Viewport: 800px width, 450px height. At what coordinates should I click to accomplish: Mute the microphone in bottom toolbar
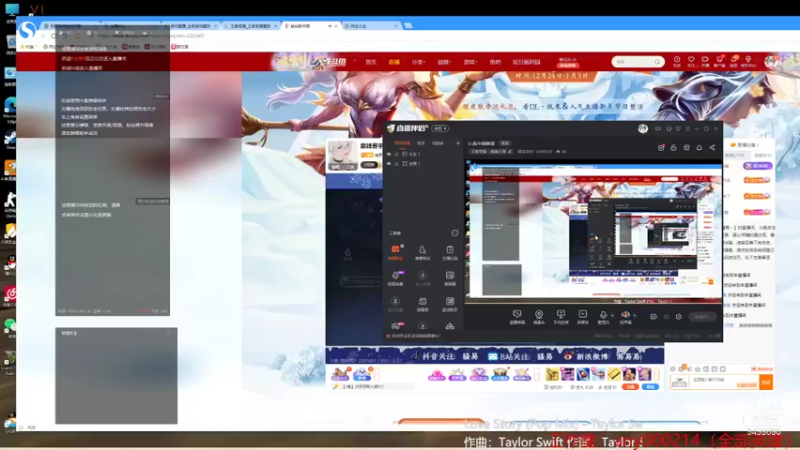coord(603,317)
